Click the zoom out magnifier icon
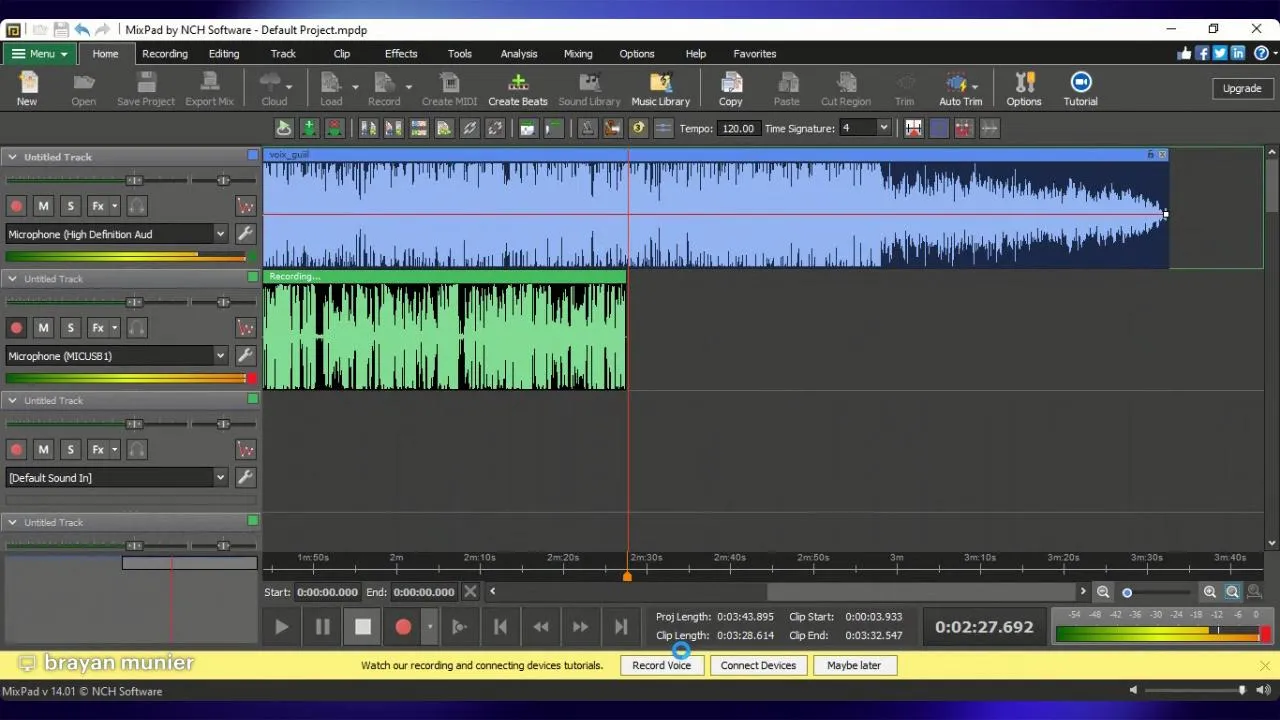The height and width of the screenshot is (720, 1280). coord(1103,592)
